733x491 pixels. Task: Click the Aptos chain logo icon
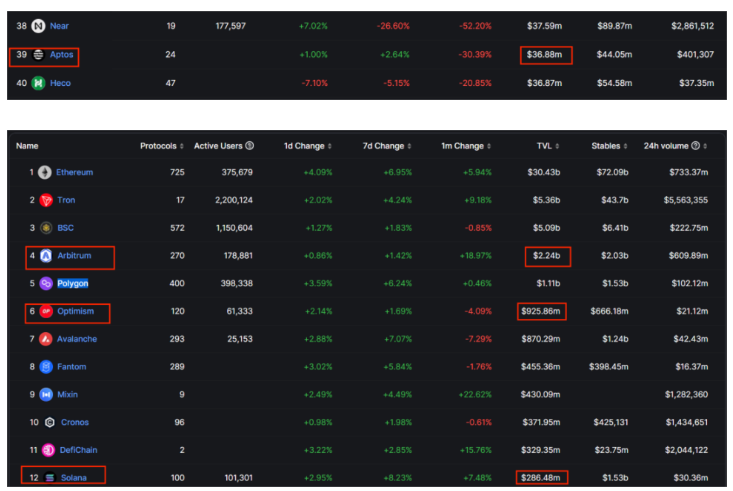click(38, 55)
